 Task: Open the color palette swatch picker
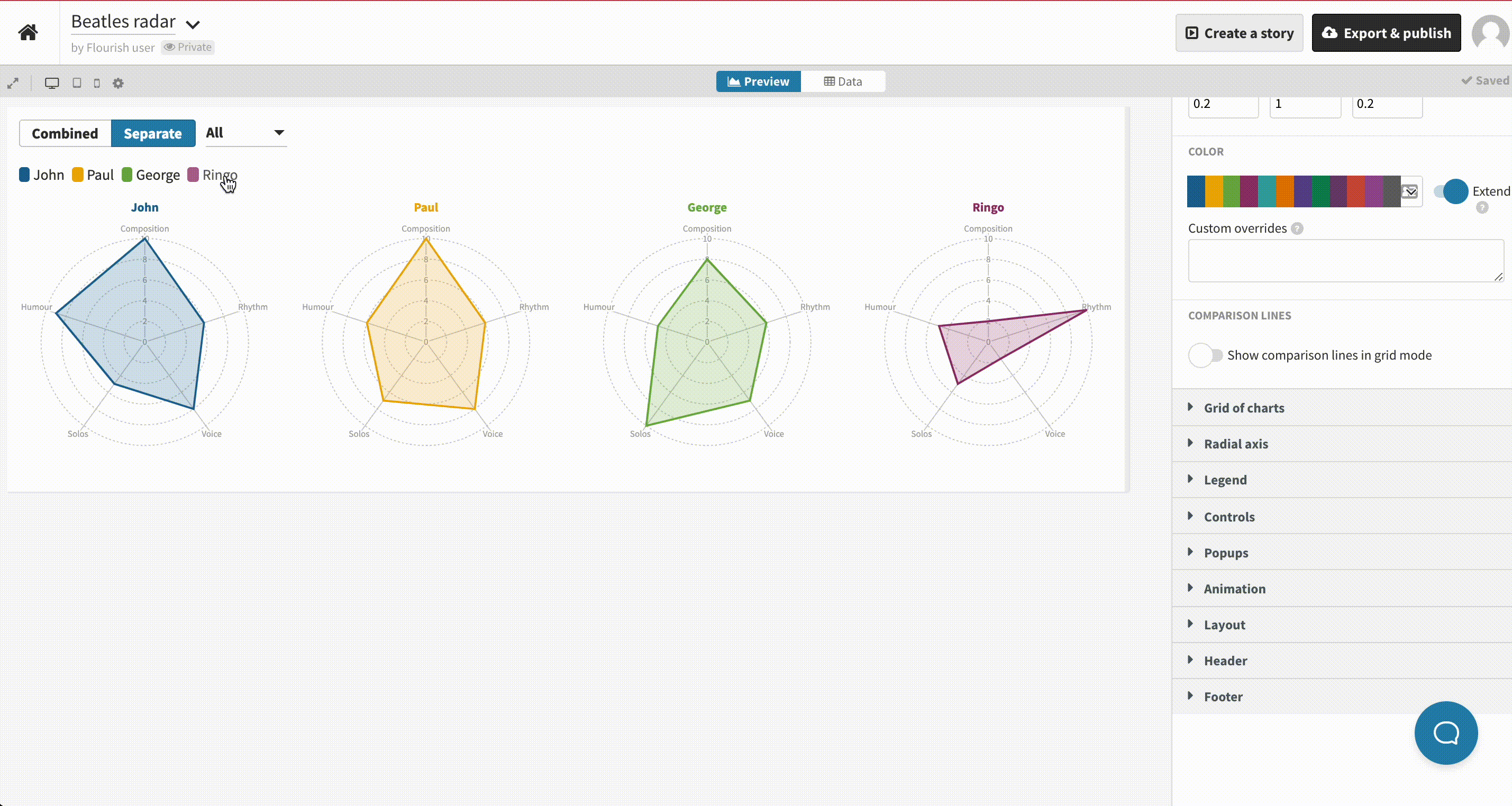(x=1410, y=191)
